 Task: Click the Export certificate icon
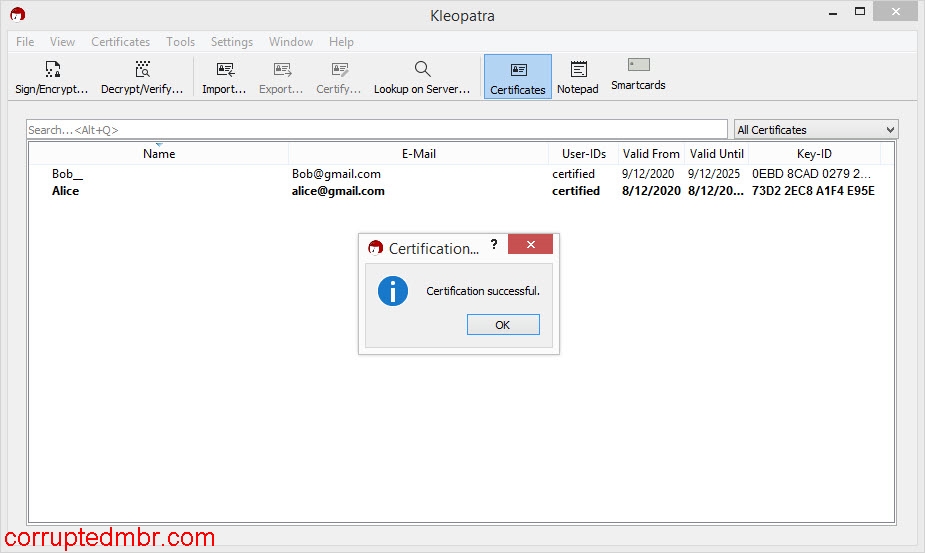[281, 70]
